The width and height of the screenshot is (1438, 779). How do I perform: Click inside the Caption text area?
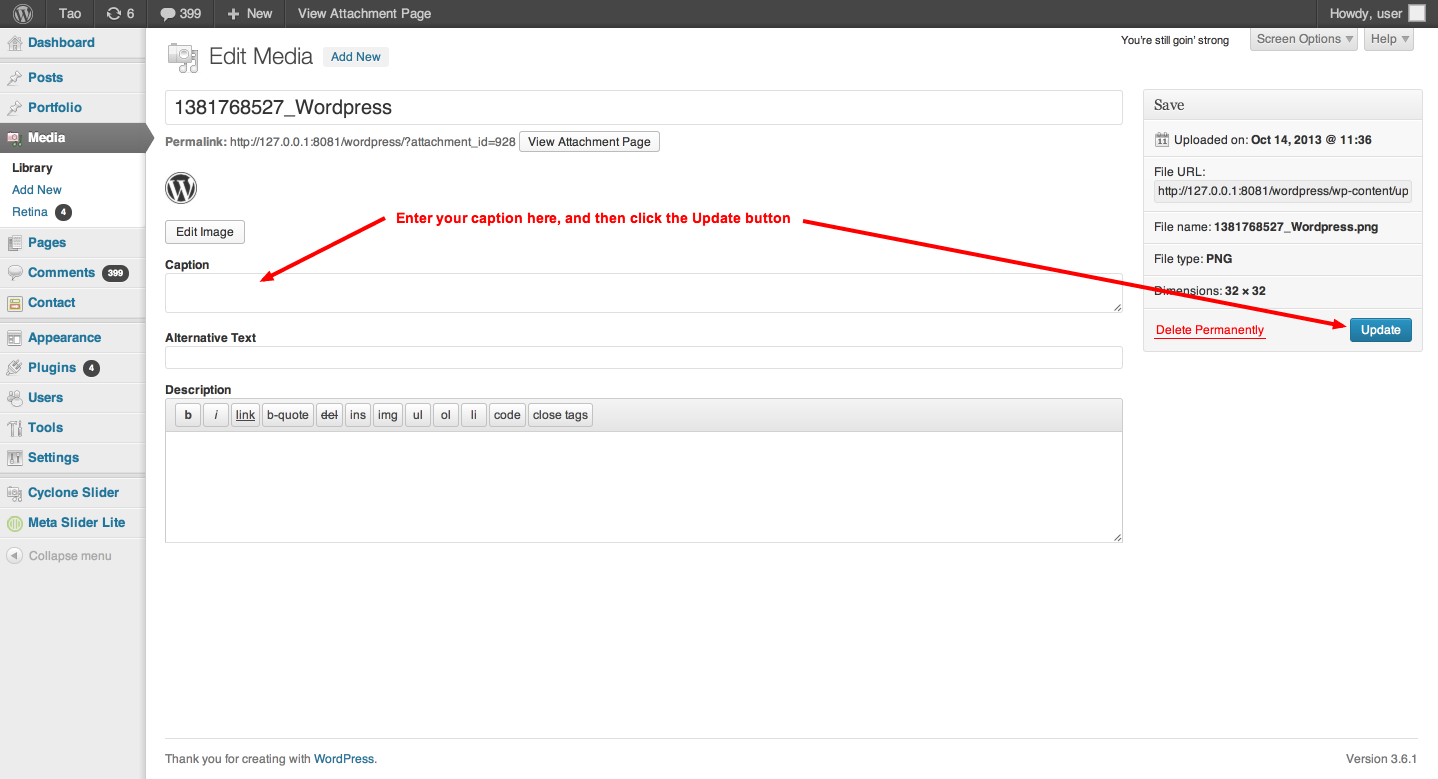click(643, 293)
